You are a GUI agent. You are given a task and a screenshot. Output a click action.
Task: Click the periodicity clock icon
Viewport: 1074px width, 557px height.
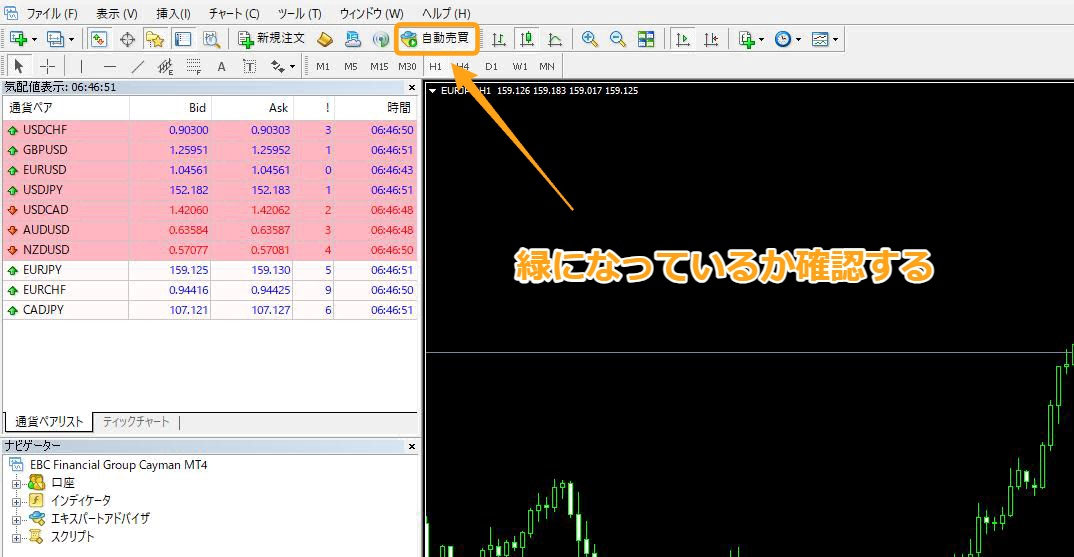[783, 39]
